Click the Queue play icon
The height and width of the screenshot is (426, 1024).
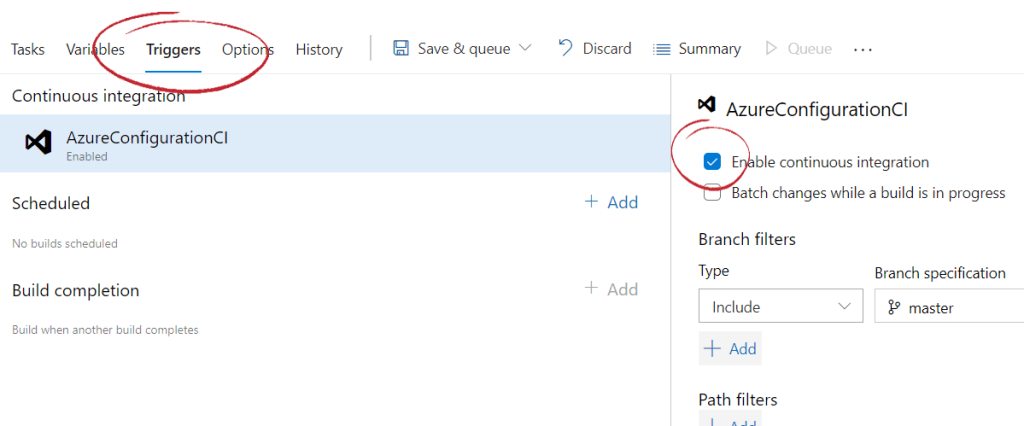coord(770,49)
